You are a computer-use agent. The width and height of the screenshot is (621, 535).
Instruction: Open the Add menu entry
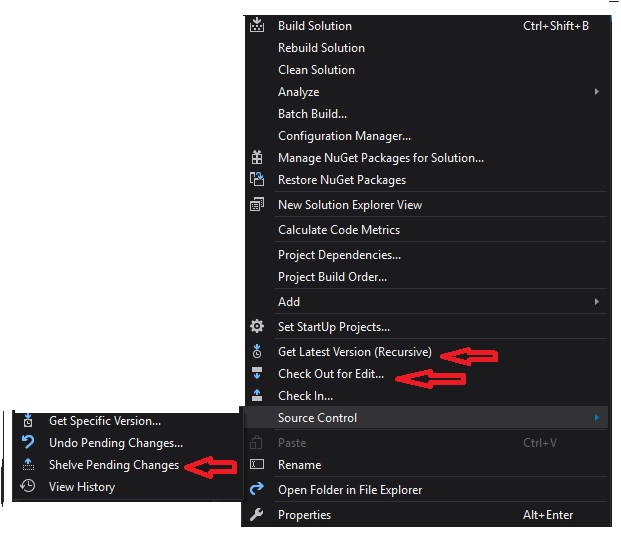427,301
